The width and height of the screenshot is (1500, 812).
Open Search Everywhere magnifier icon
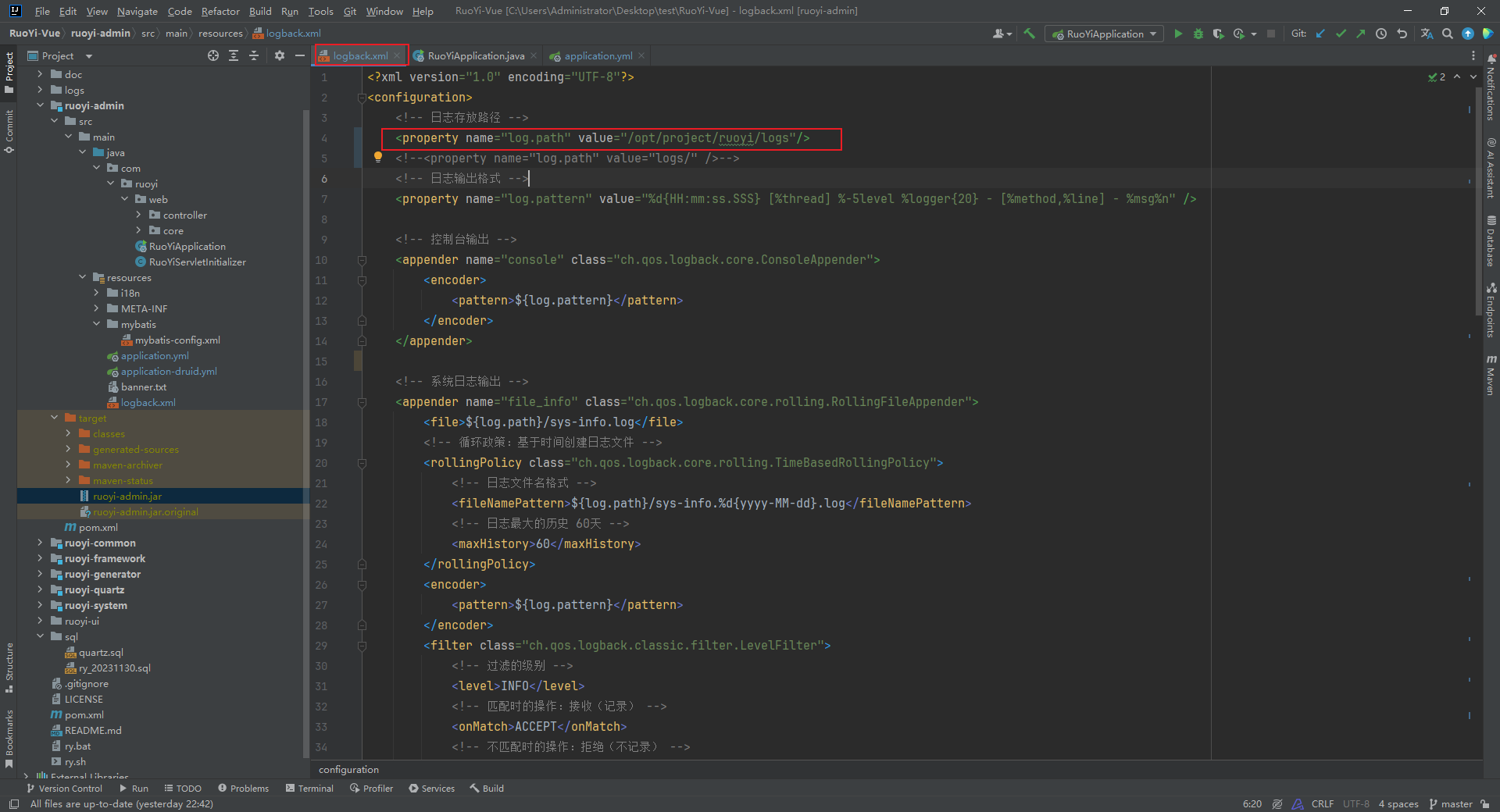1448,34
